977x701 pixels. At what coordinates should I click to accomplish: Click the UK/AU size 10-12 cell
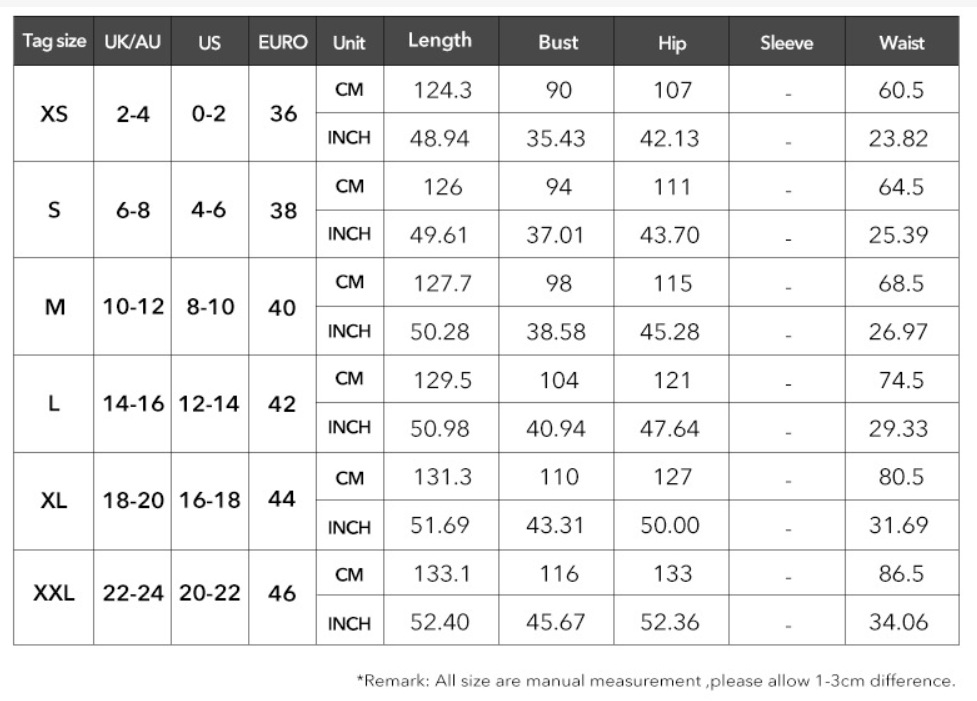click(x=133, y=307)
